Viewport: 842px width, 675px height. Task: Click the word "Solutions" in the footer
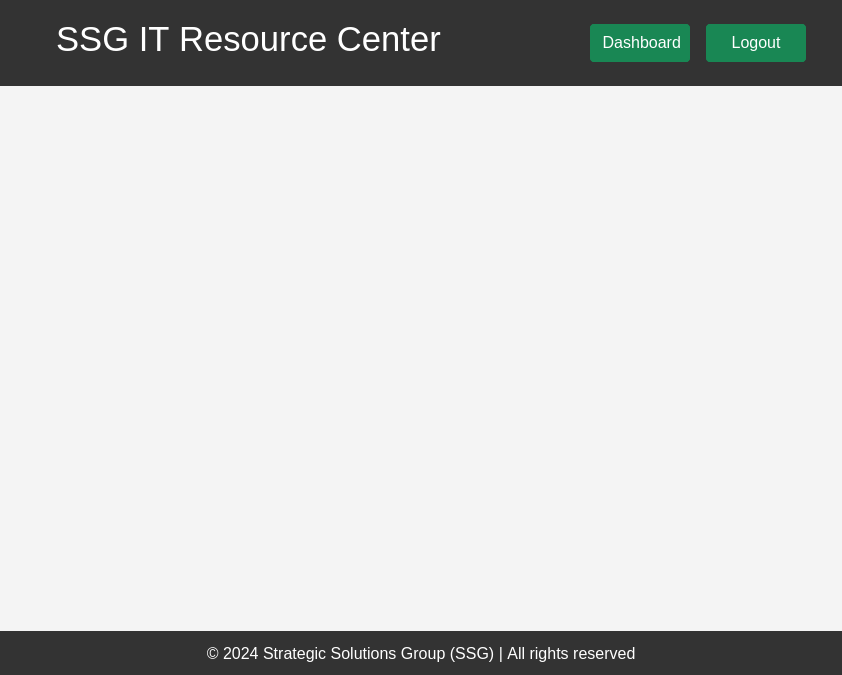tap(363, 654)
